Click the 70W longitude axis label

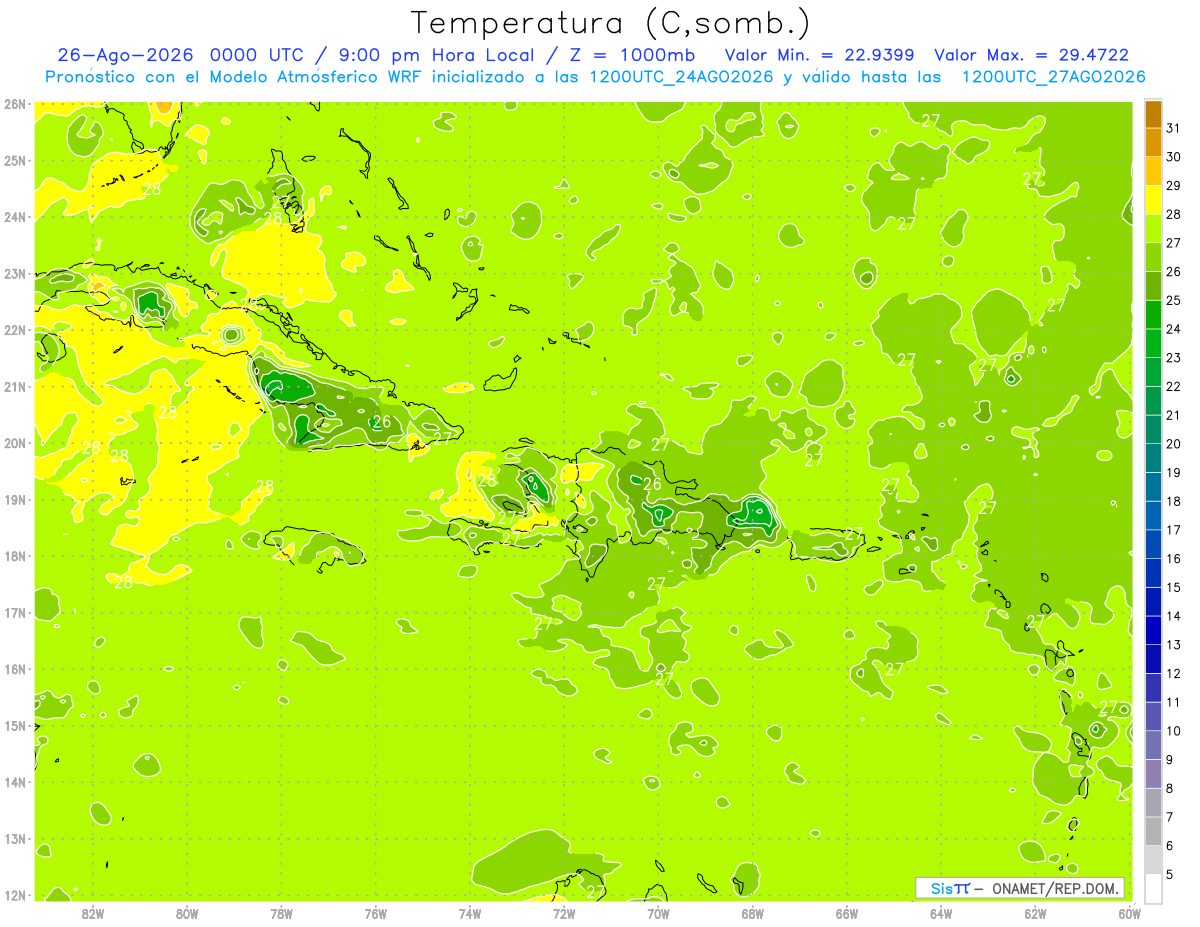tap(658, 913)
